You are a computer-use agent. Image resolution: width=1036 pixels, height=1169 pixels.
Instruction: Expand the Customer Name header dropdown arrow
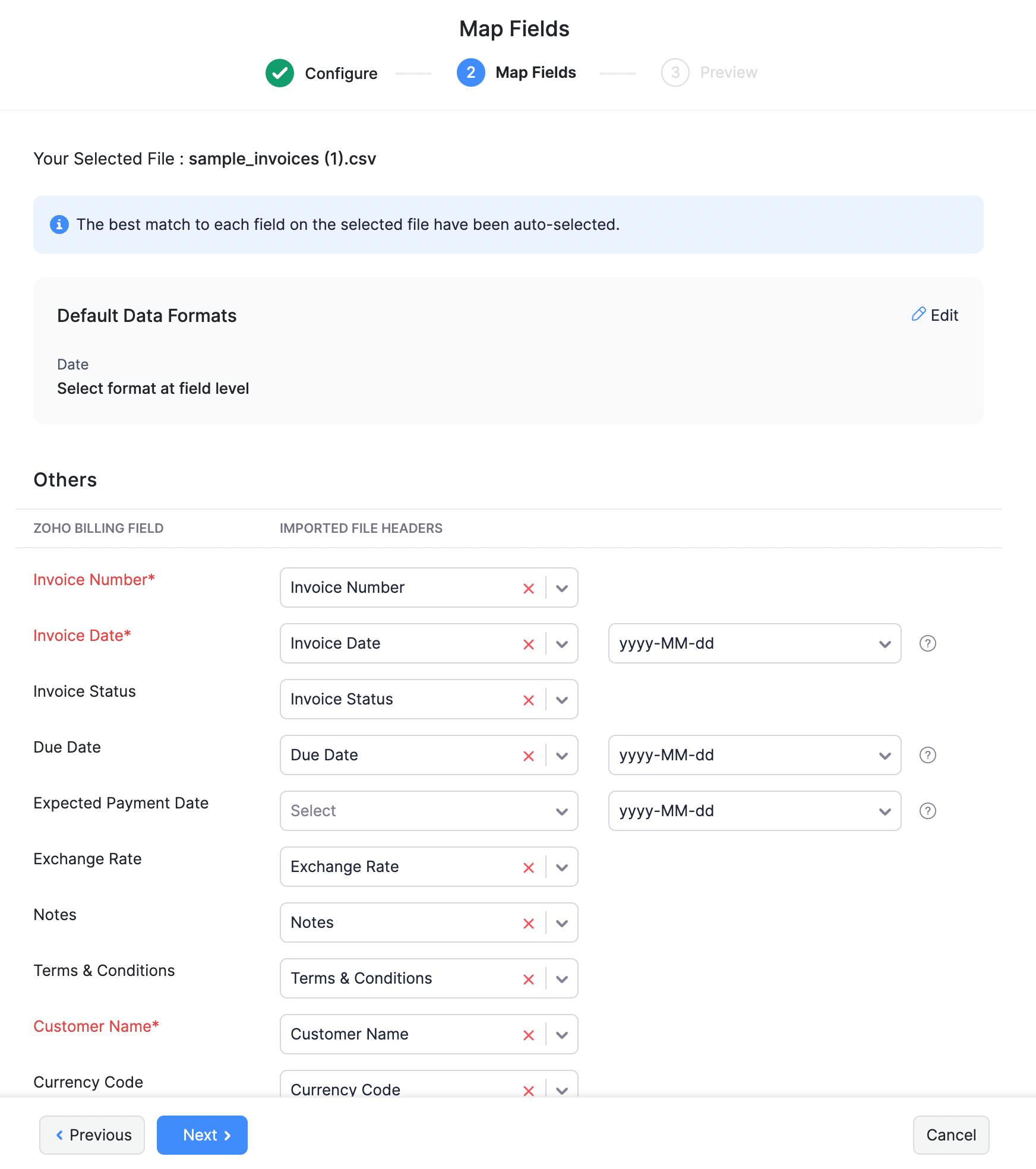562,1035
